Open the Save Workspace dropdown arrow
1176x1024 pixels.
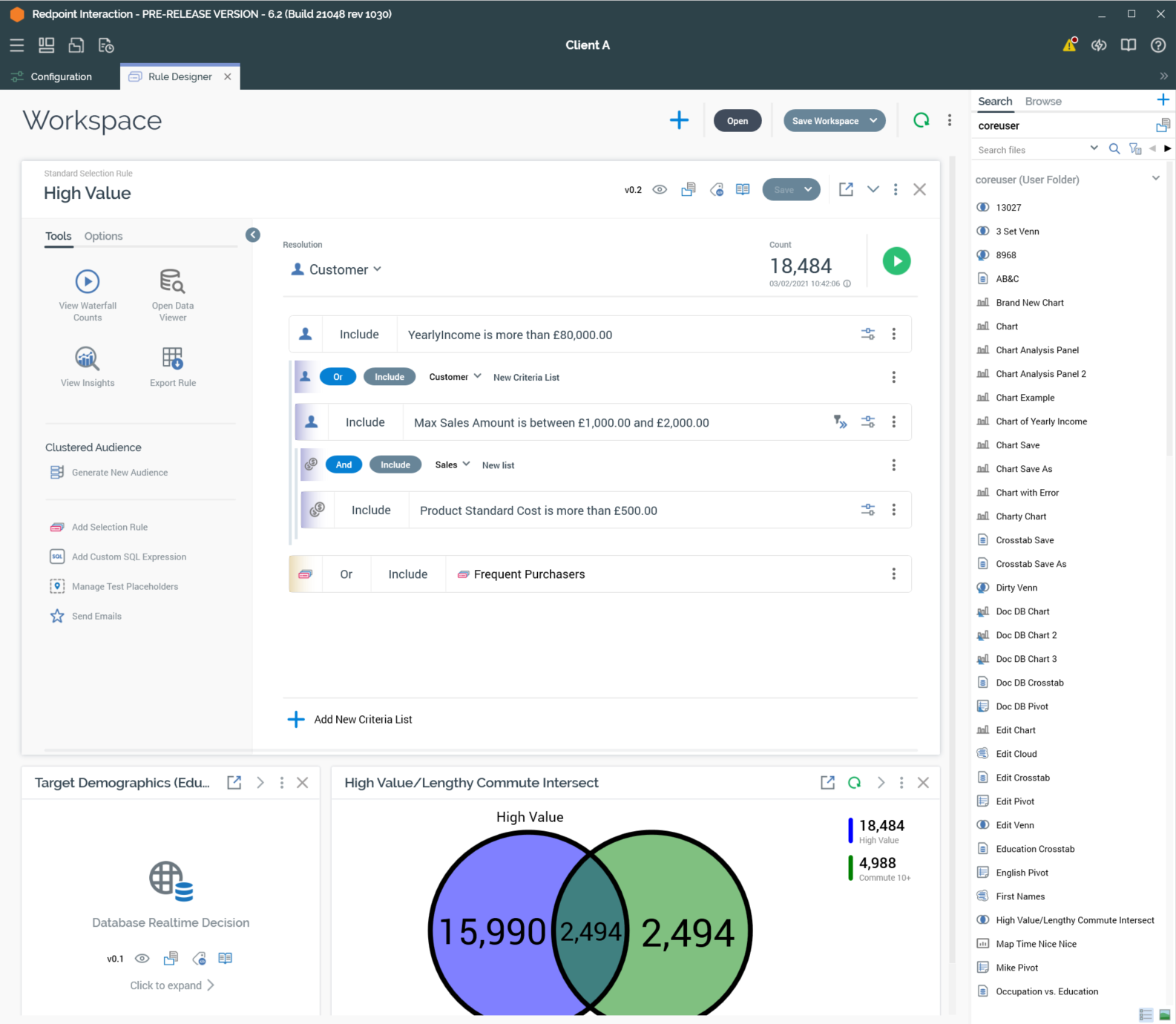tap(873, 121)
